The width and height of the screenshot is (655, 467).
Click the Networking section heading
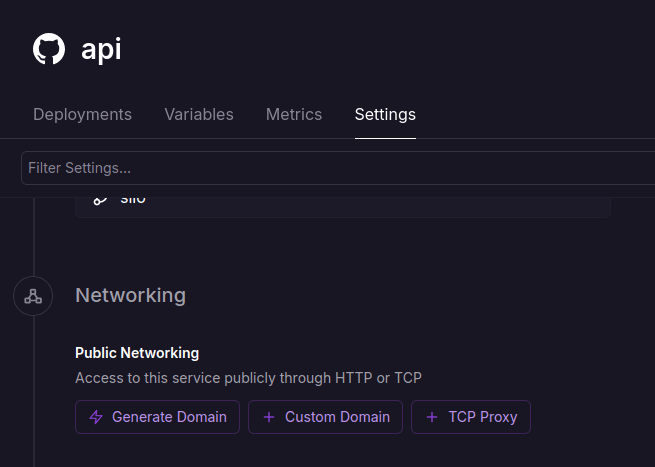[130, 295]
